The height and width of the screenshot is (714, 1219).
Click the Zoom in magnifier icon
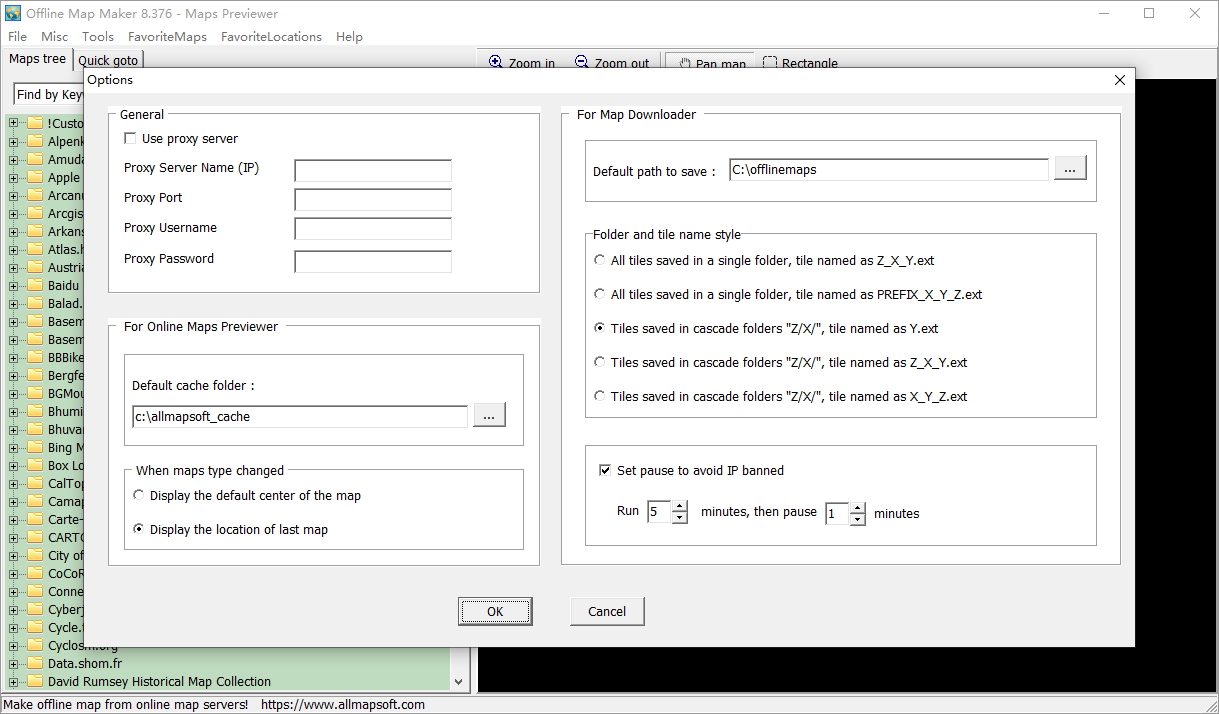click(496, 63)
